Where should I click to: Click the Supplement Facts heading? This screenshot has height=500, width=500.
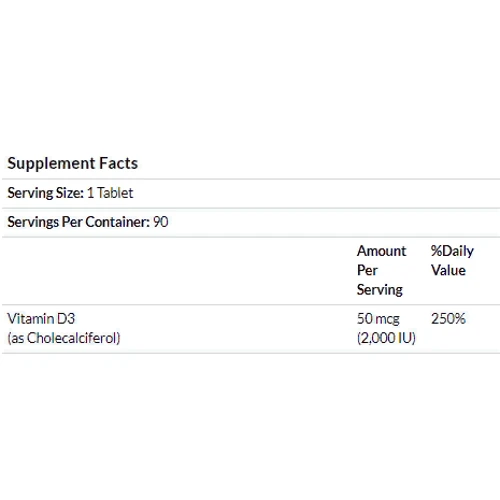coord(72,163)
